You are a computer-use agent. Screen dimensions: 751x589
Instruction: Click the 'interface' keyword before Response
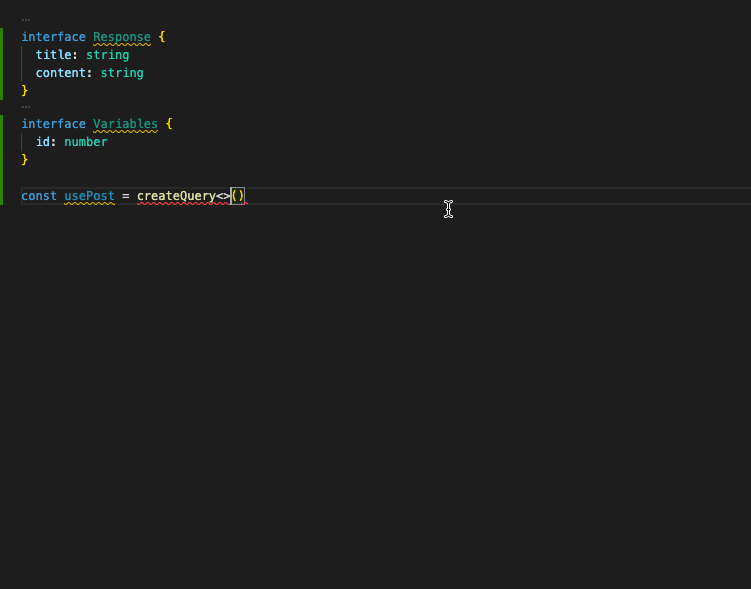click(54, 37)
